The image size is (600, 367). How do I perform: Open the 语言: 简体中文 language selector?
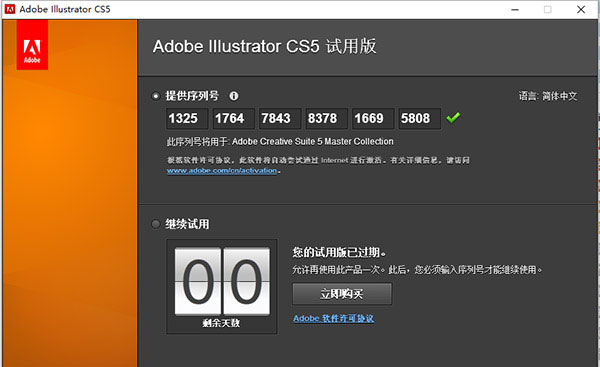click(x=548, y=96)
